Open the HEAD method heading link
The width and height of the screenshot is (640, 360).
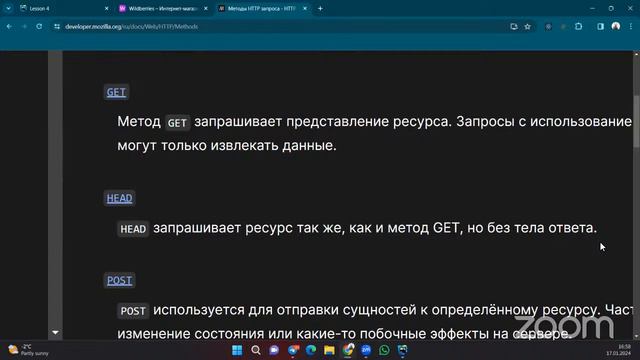point(119,198)
